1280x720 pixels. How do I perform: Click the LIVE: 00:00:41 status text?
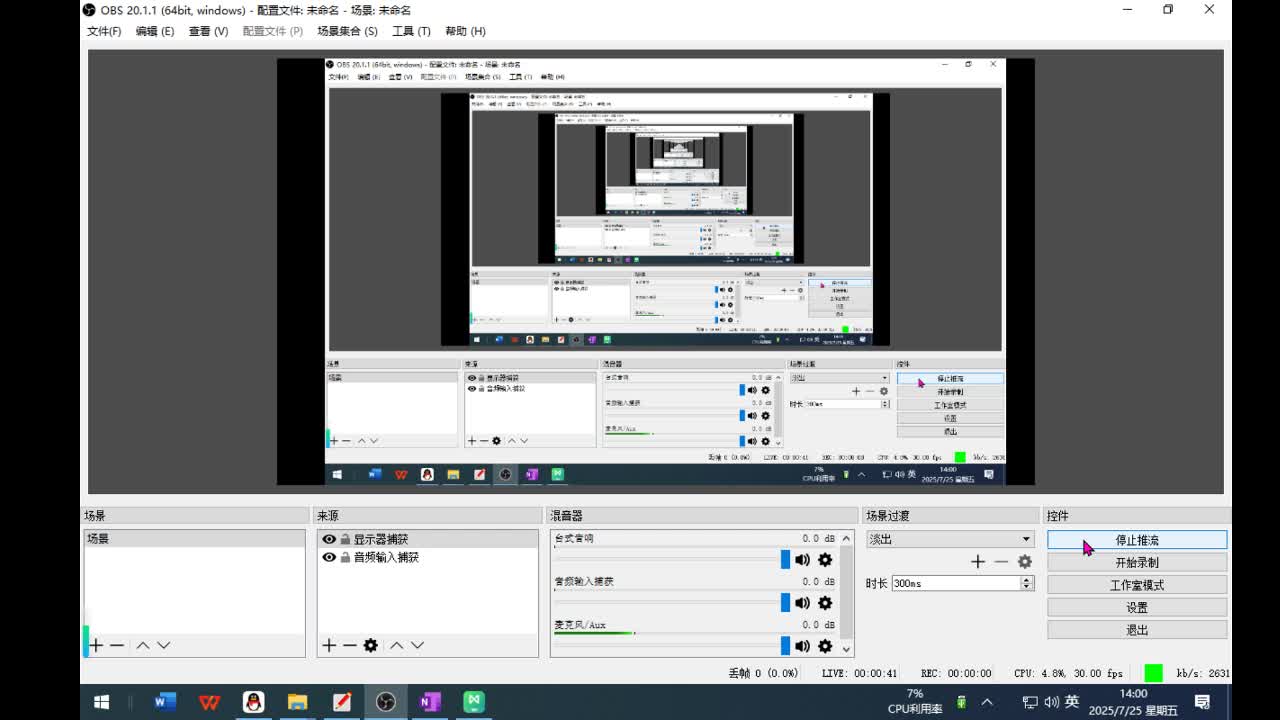click(859, 674)
